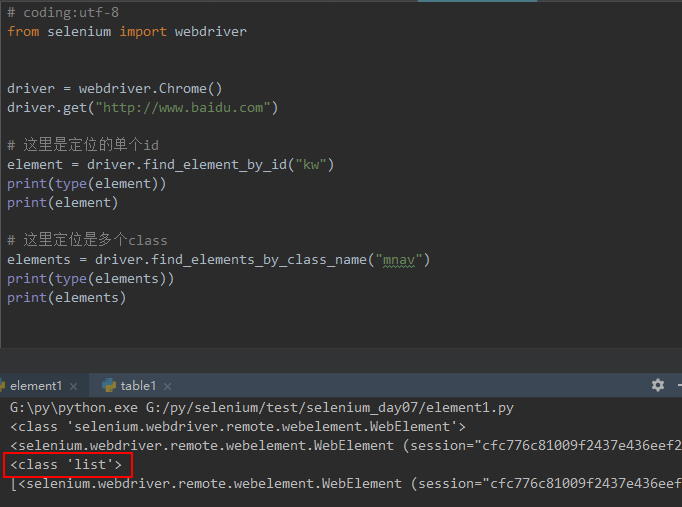Switch to the element1 run tab

(36, 386)
